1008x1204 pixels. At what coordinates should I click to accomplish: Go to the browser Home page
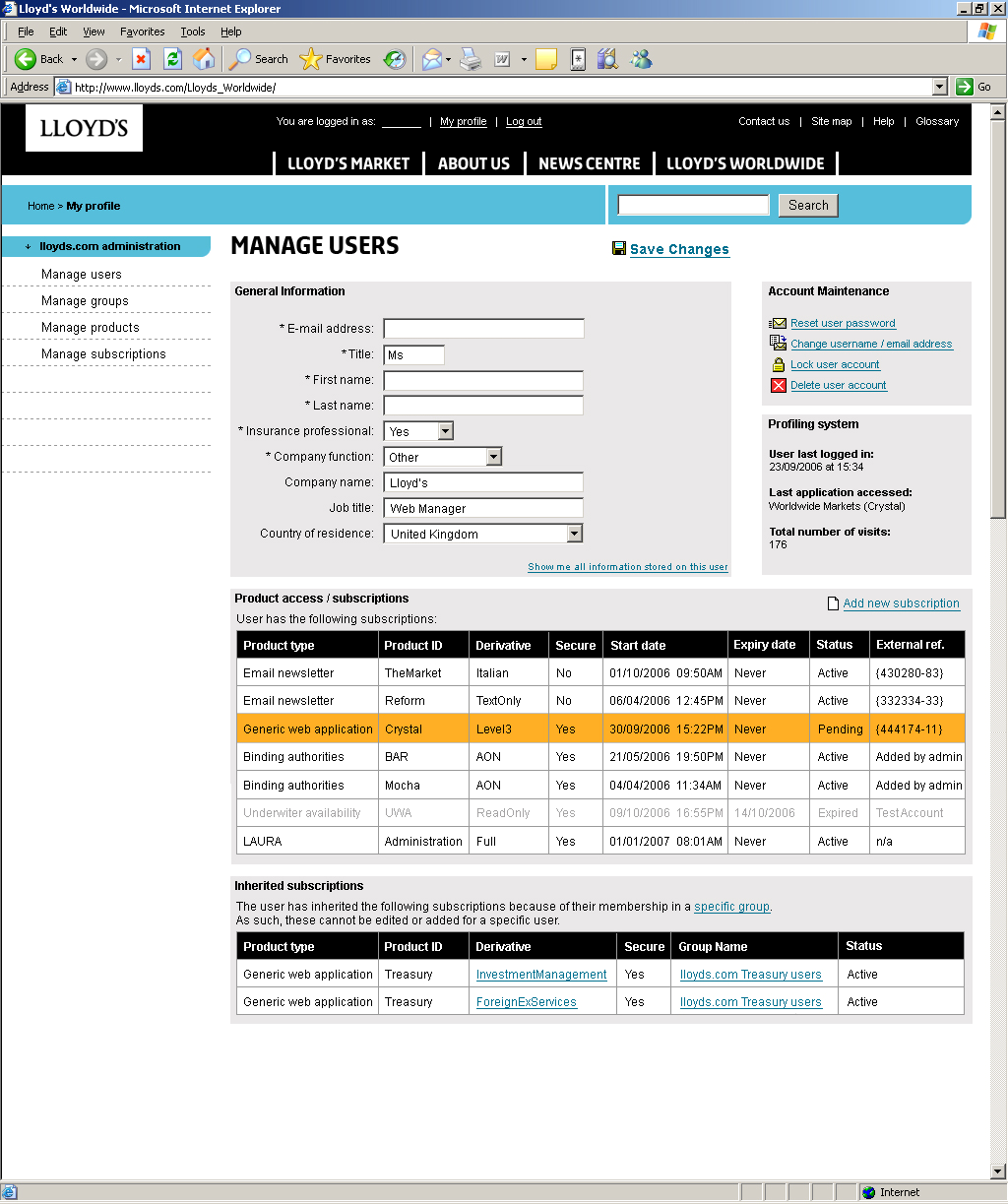pos(204,59)
